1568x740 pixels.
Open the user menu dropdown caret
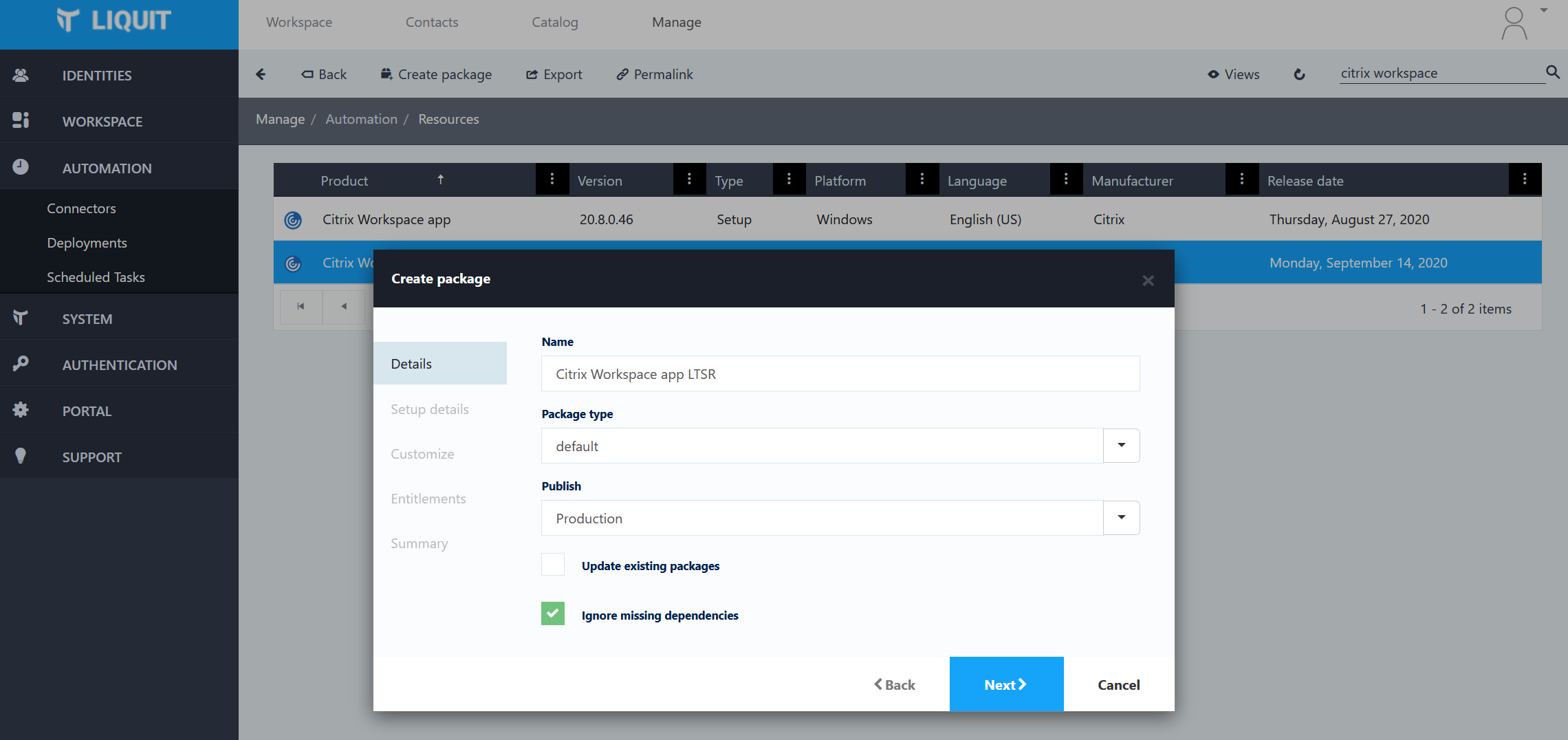[x=1544, y=10]
